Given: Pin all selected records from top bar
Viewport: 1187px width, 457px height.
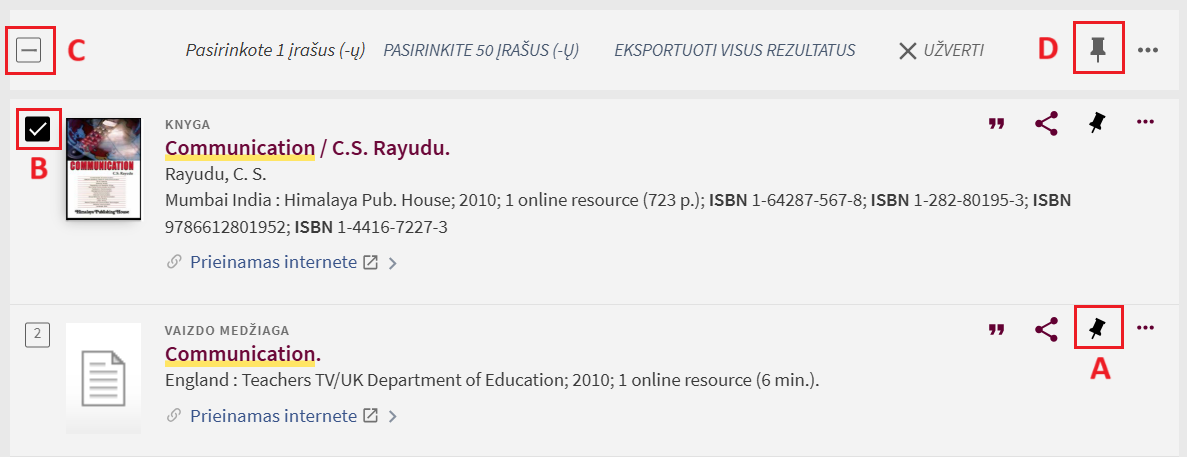Looking at the screenshot, I should pyautogui.click(x=1098, y=49).
